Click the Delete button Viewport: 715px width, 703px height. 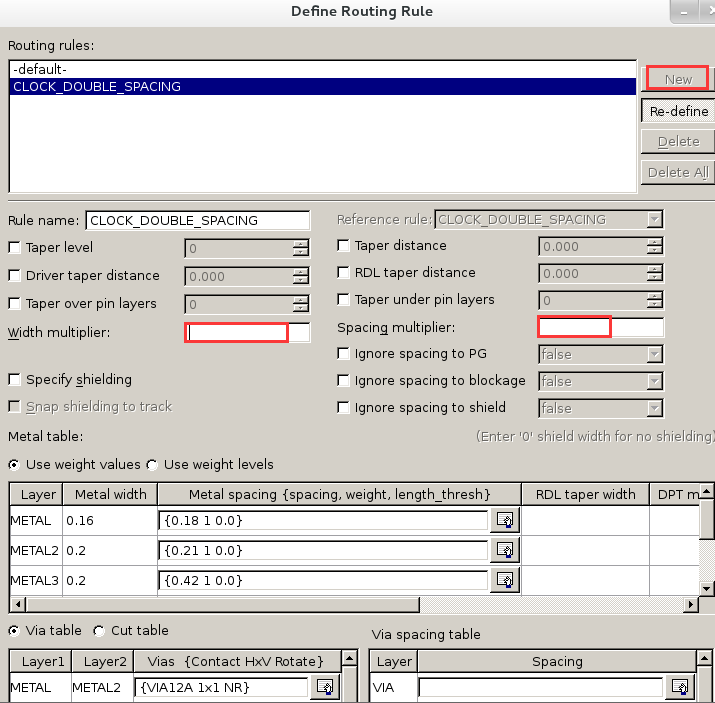point(678,141)
